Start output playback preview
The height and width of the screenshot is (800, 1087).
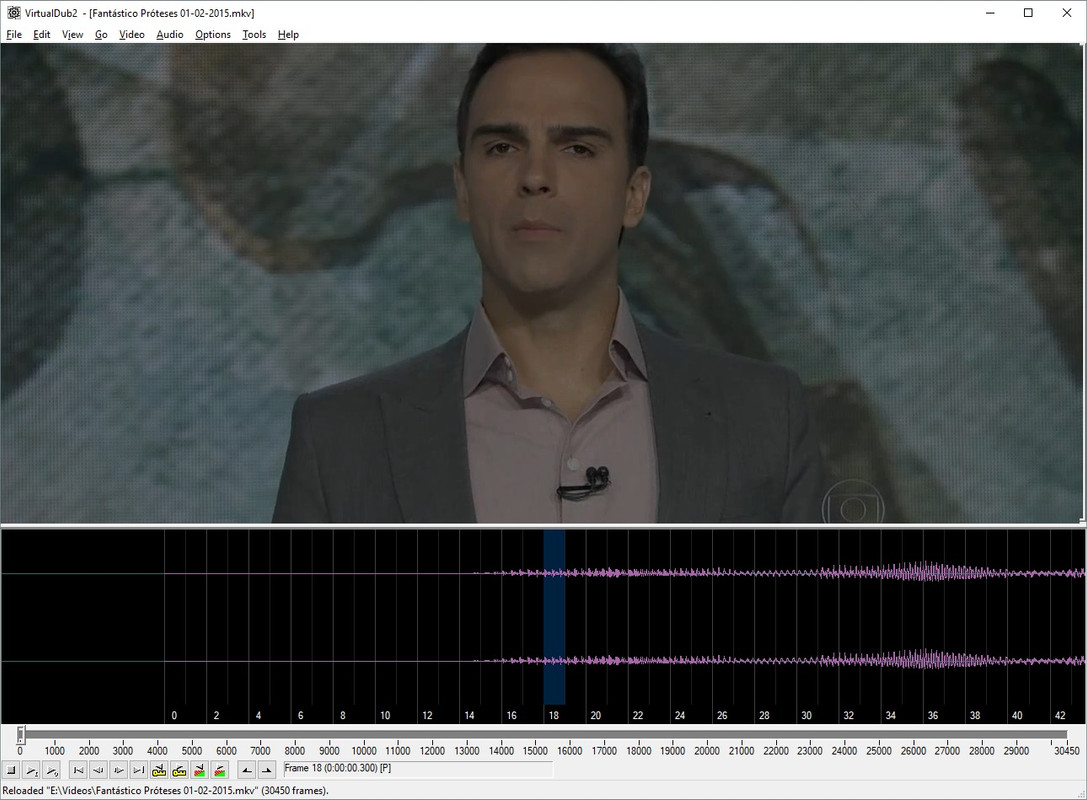click(x=51, y=770)
